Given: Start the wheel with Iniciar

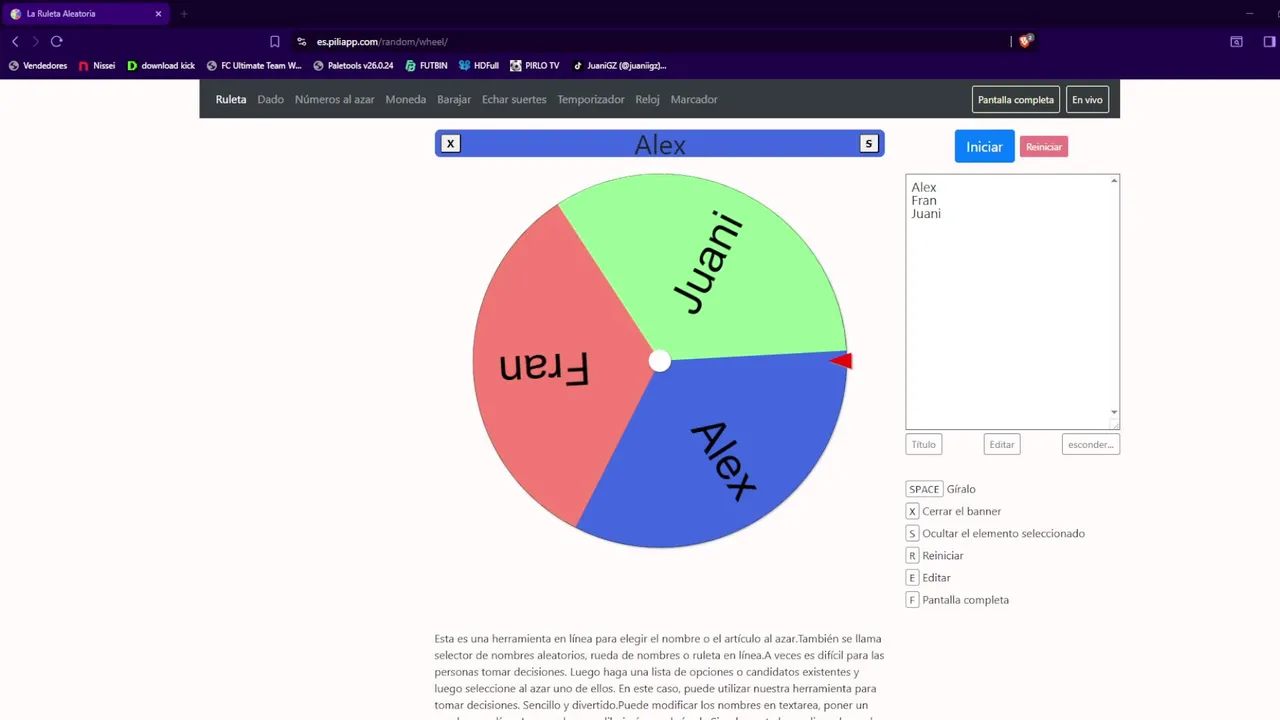Looking at the screenshot, I should click(x=984, y=147).
